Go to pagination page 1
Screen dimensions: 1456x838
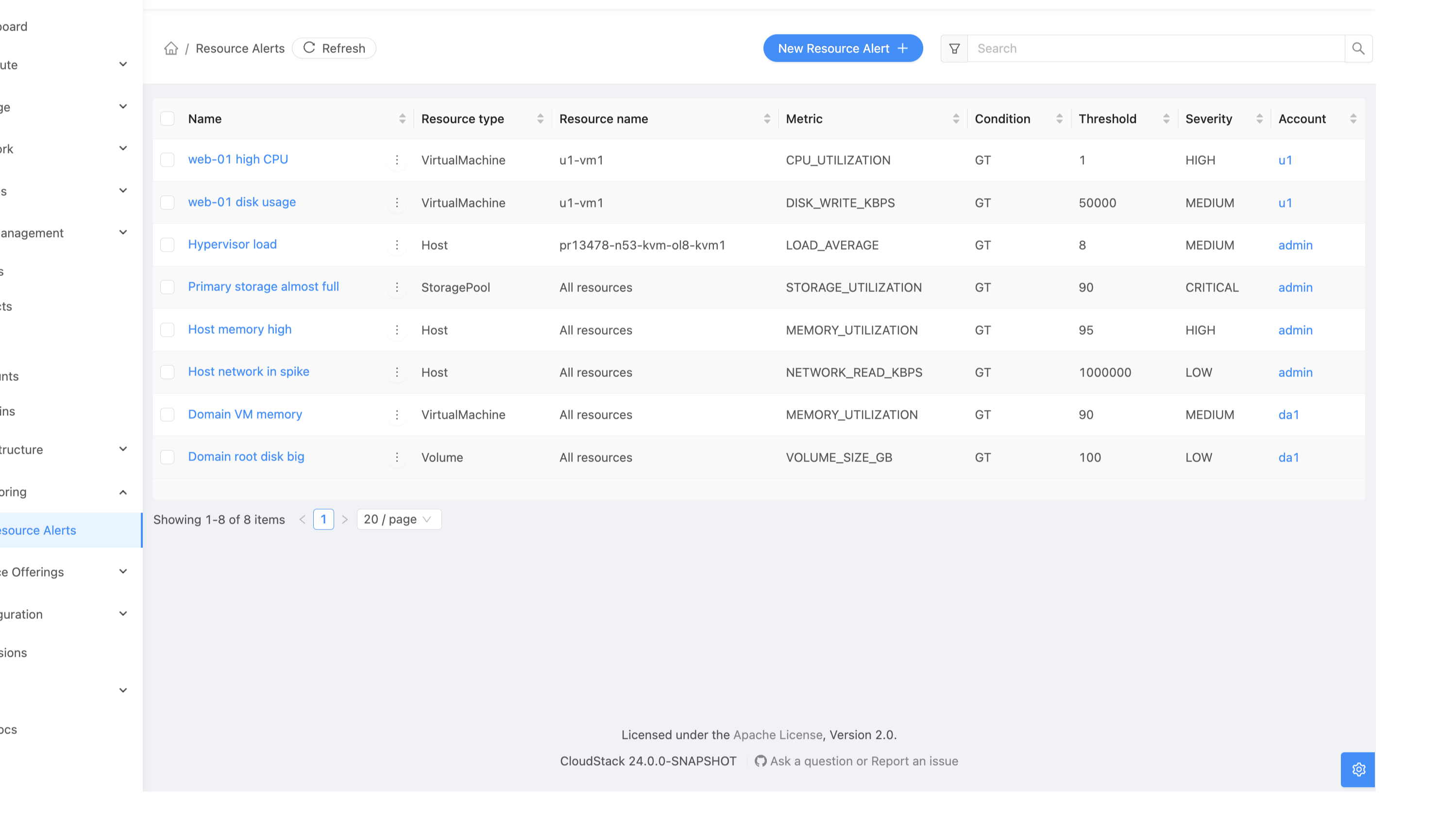pyautogui.click(x=323, y=519)
